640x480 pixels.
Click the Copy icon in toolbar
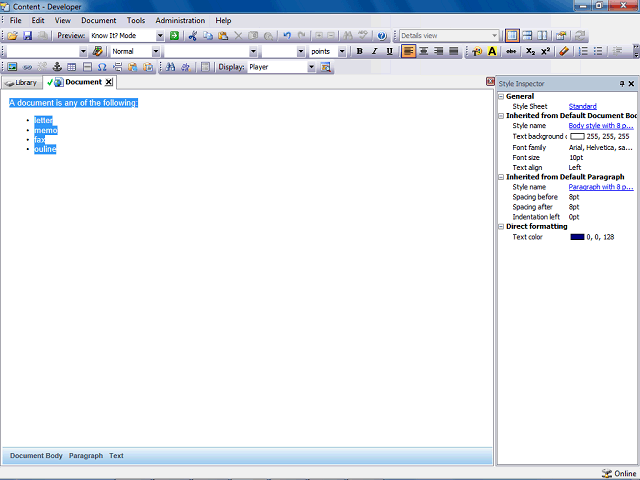[208, 36]
